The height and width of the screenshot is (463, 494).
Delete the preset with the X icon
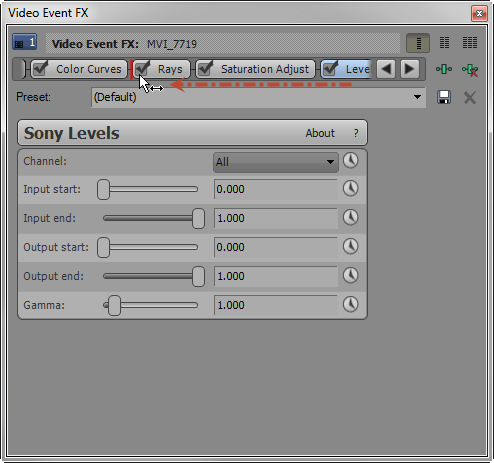pyautogui.click(x=470, y=98)
